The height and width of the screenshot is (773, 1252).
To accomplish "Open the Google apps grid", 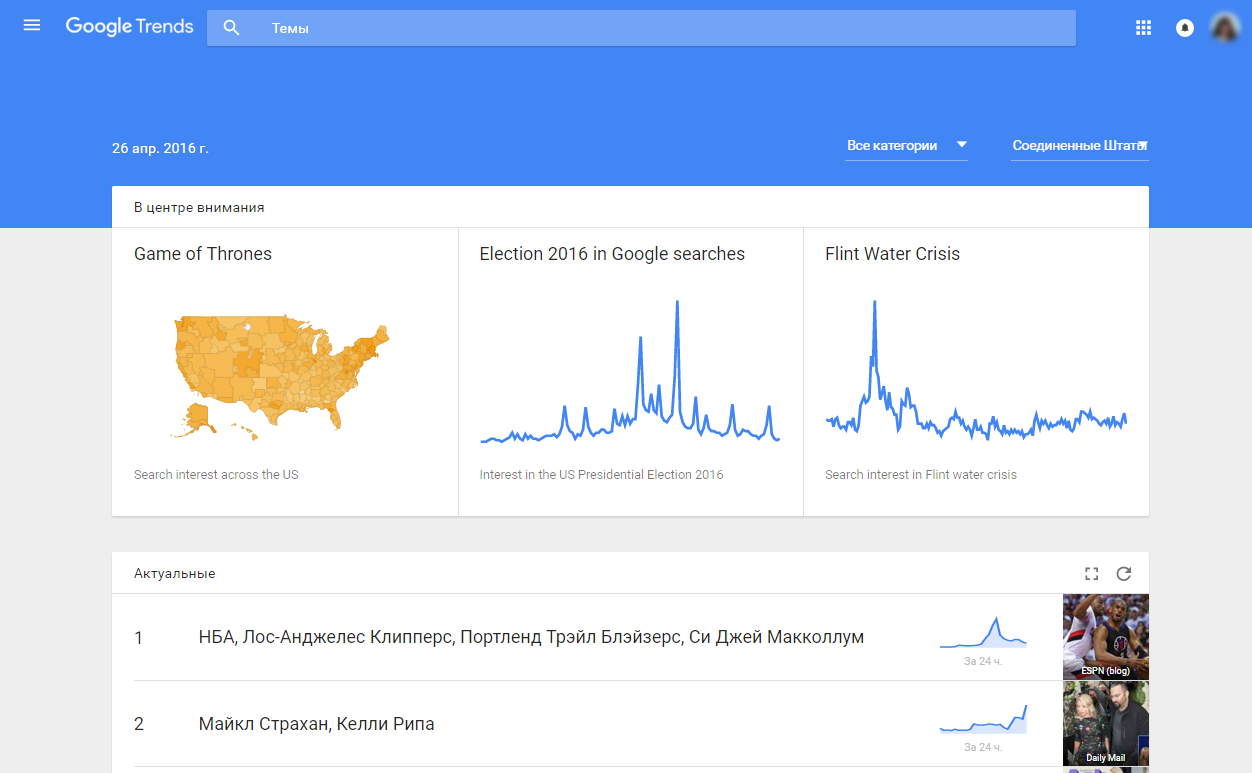I will point(1144,28).
